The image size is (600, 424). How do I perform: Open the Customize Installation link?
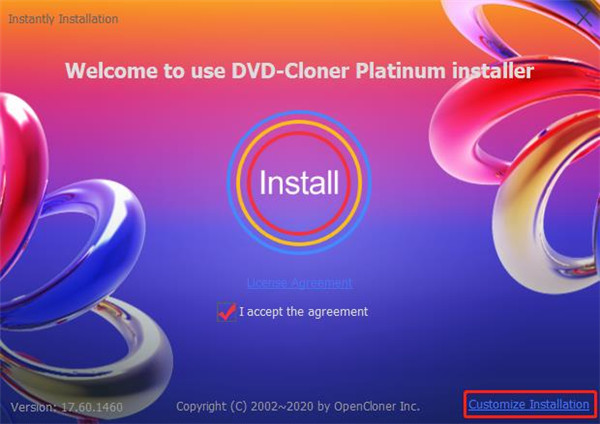click(x=529, y=404)
